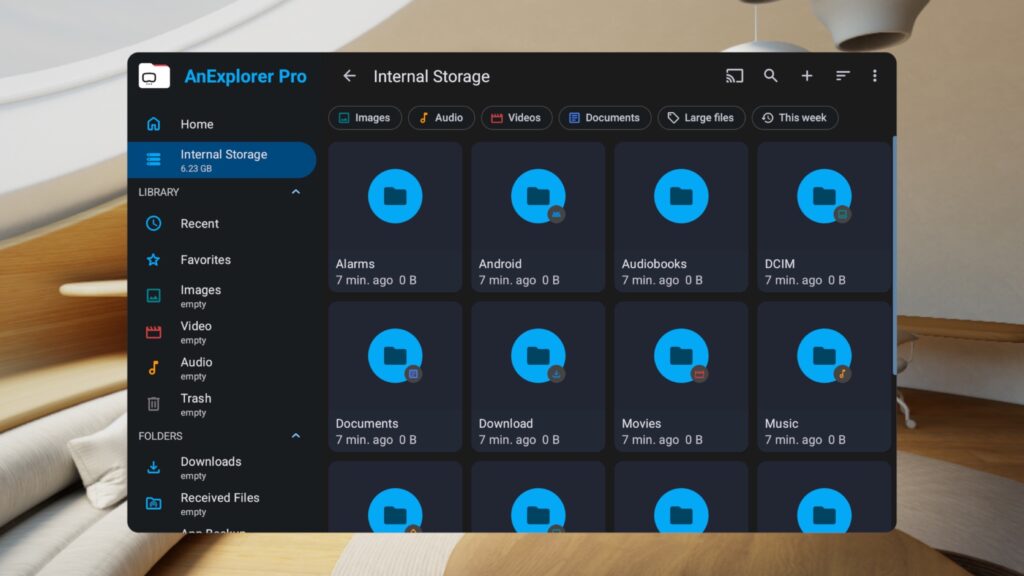Click the Cast icon to screen mirror
The image size is (1024, 576).
click(735, 75)
